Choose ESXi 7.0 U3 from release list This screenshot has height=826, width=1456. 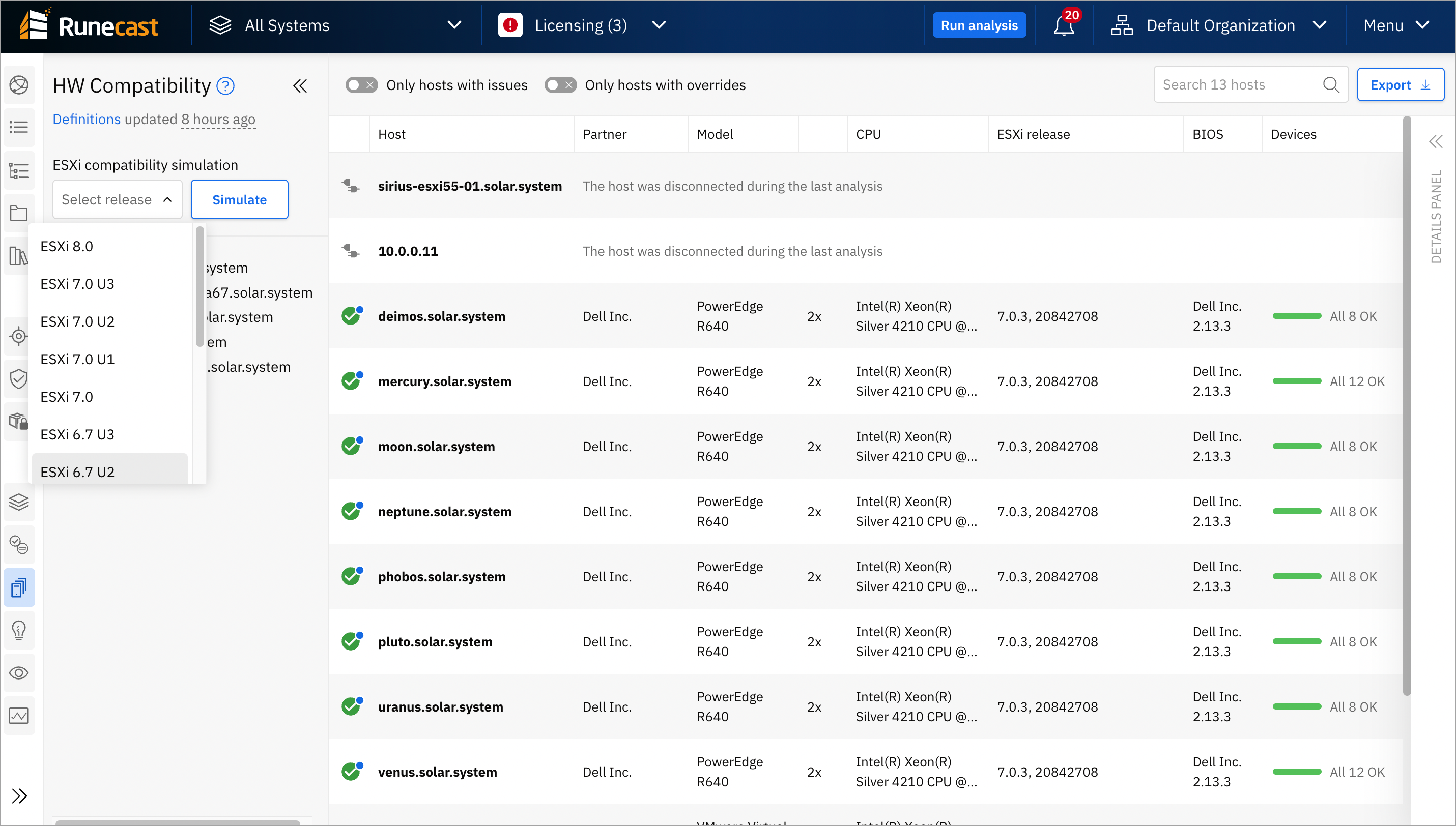pos(110,284)
